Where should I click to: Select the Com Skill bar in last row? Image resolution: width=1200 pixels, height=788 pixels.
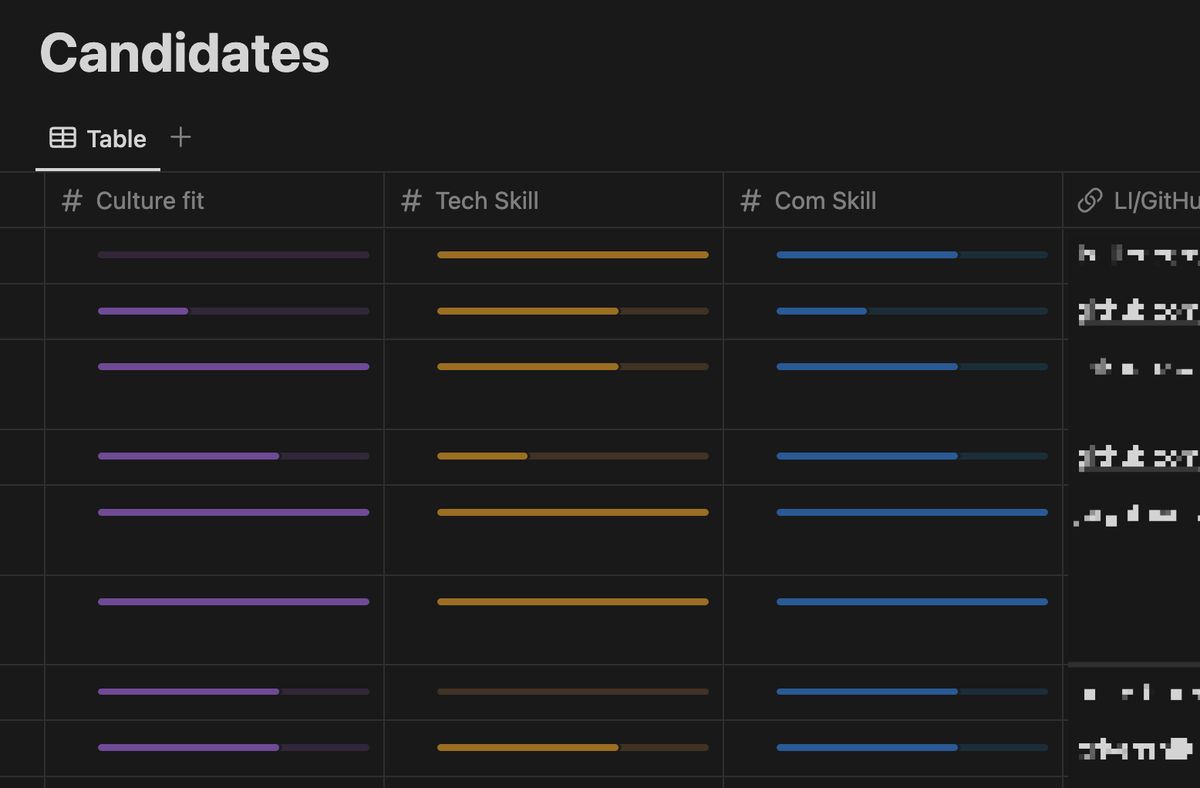(x=911, y=747)
